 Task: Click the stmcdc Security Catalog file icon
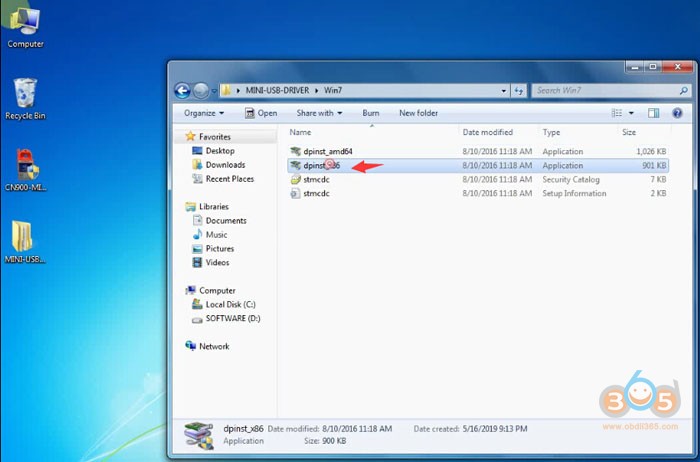point(295,179)
